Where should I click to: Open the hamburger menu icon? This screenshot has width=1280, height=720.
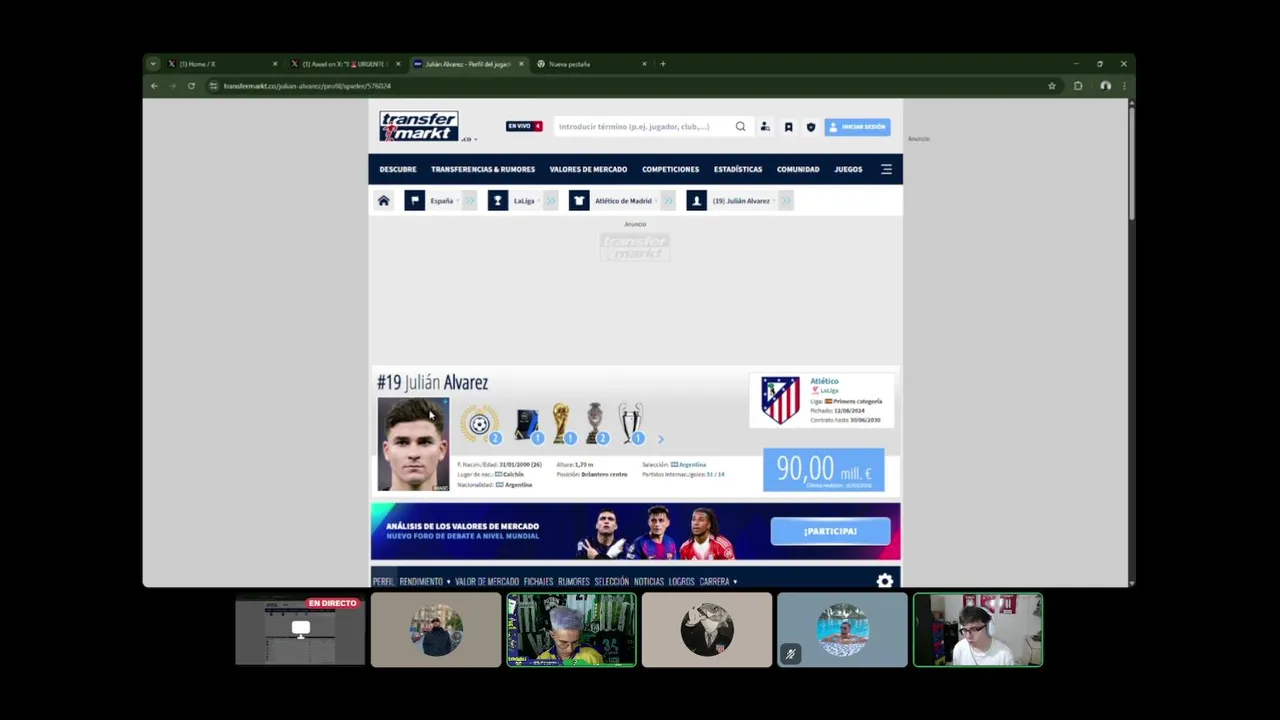pyautogui.click(x=886, y=169)
